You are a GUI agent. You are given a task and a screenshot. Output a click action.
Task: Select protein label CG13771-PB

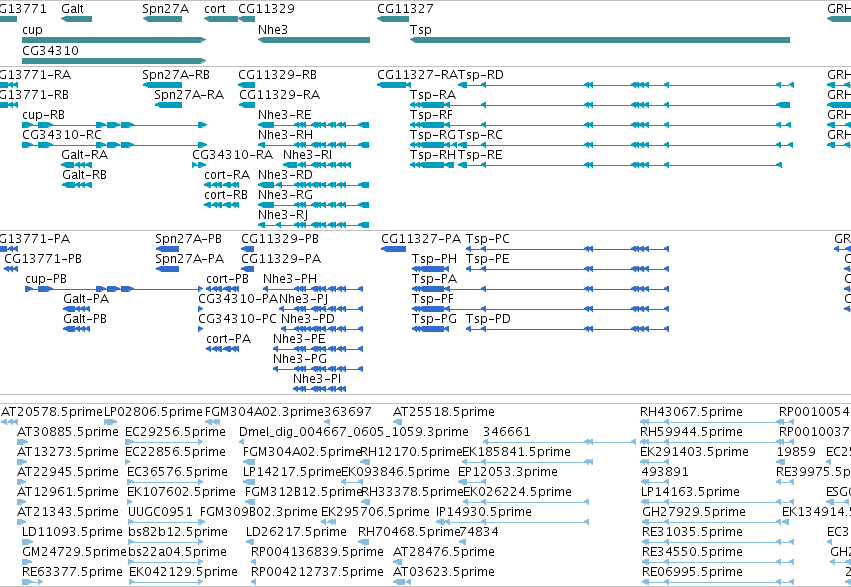[43, 259]
